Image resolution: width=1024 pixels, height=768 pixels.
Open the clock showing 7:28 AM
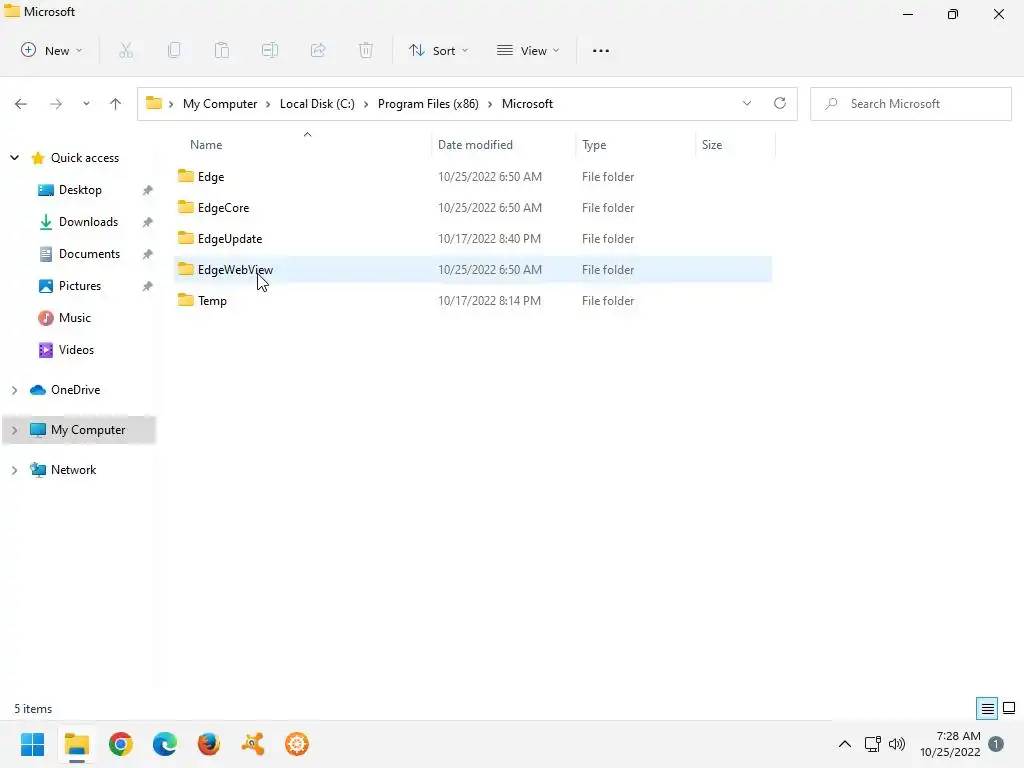(950, 744)
